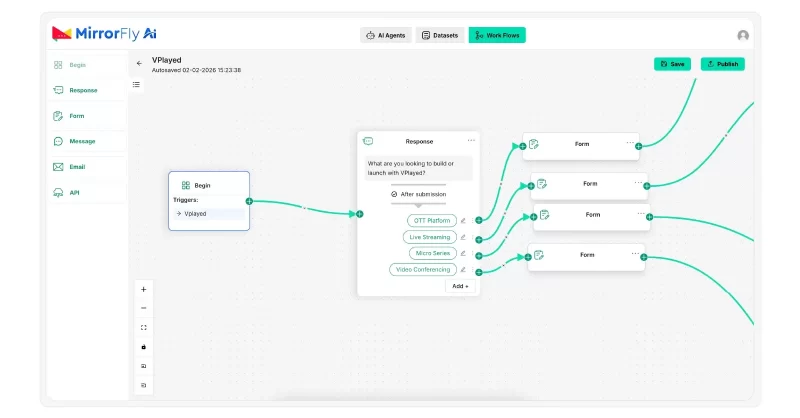
Task: Open the Response node's three-dot menu
Action: click(x=471, y=140)
